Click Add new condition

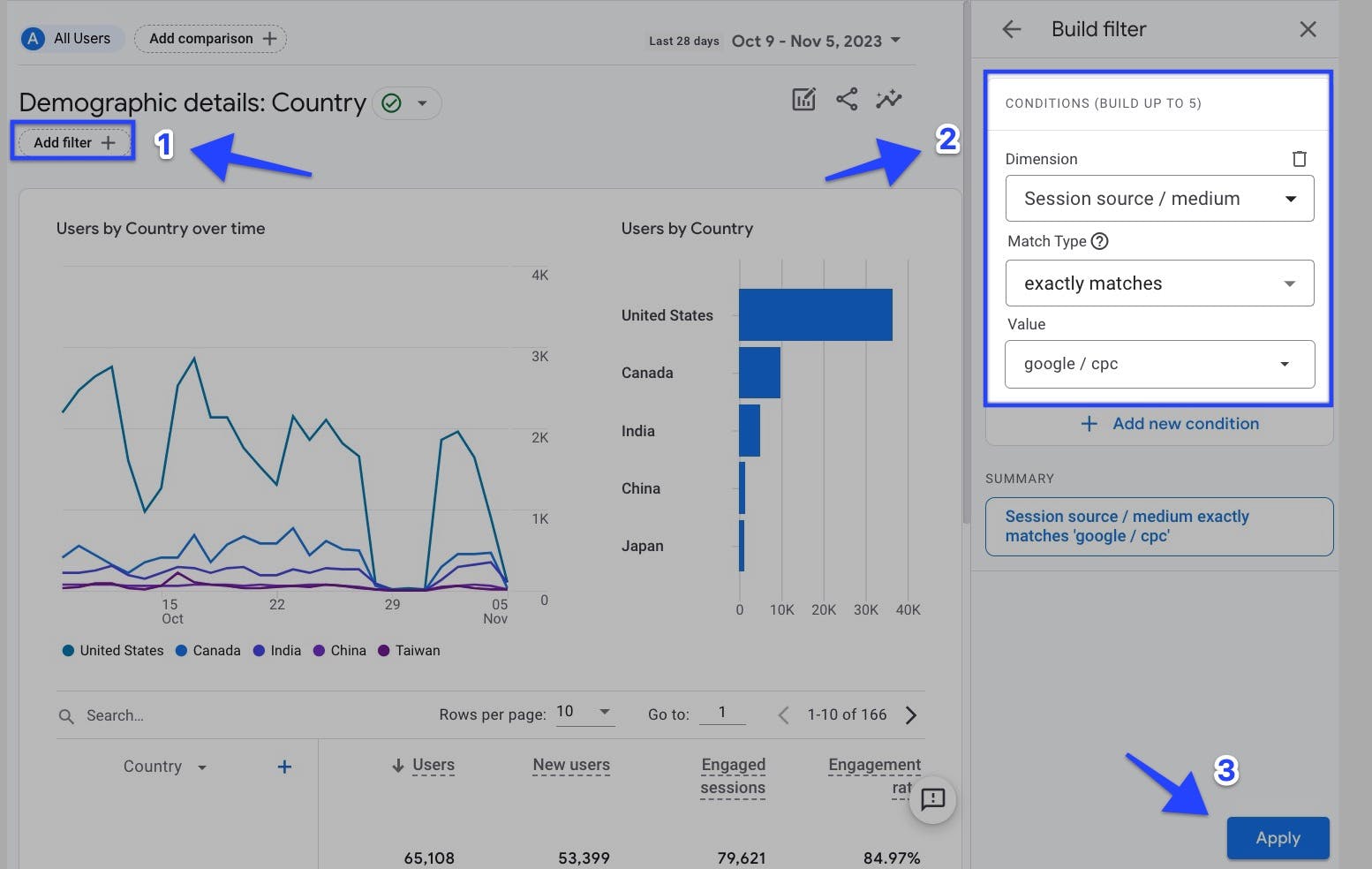[1171, 424]
